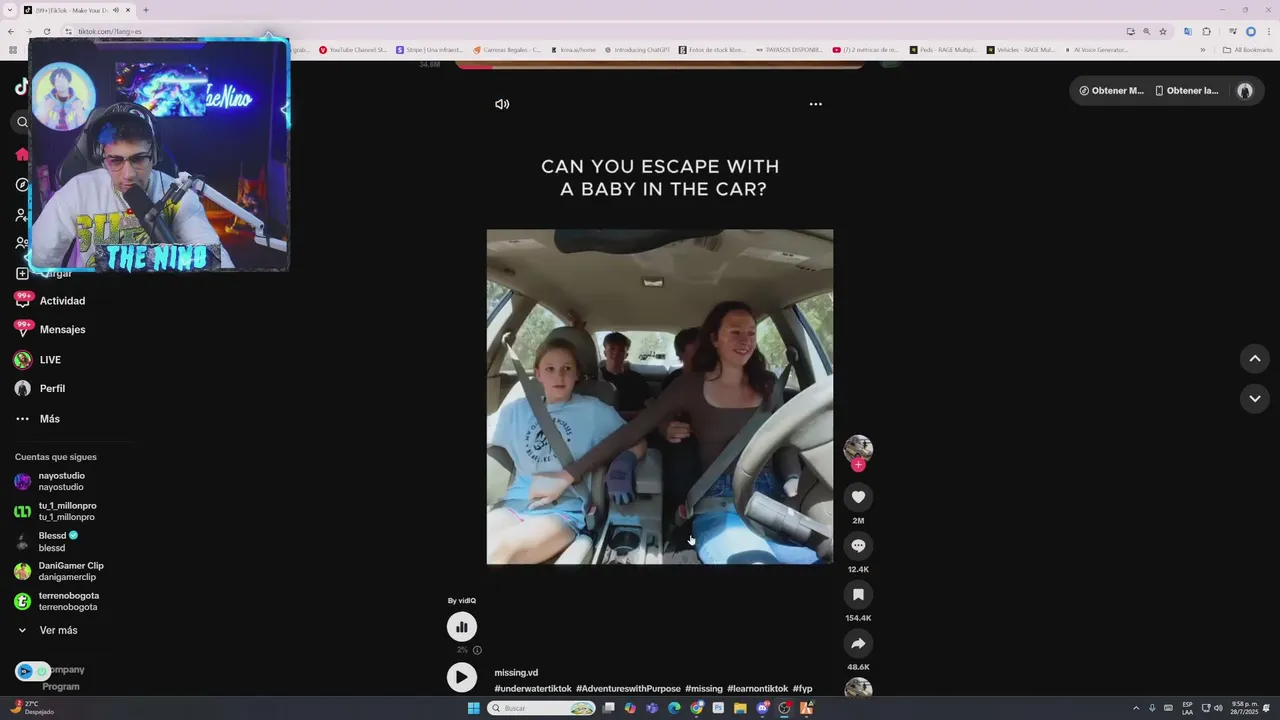Open the creator avatar beside the video
The height and width of the screenshot is (720, 1280).
point(858,449)
